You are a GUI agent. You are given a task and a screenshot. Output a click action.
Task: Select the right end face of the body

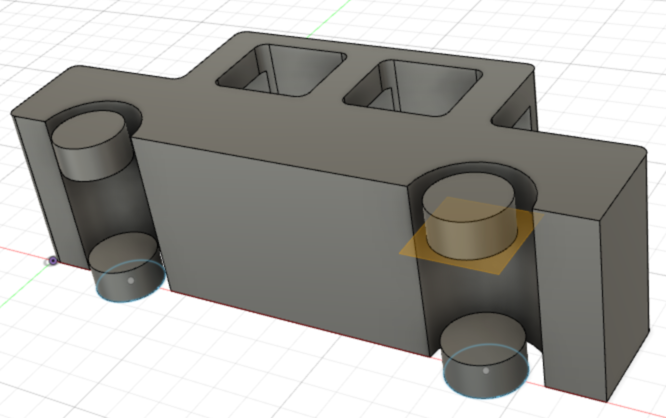click(626, 276)
